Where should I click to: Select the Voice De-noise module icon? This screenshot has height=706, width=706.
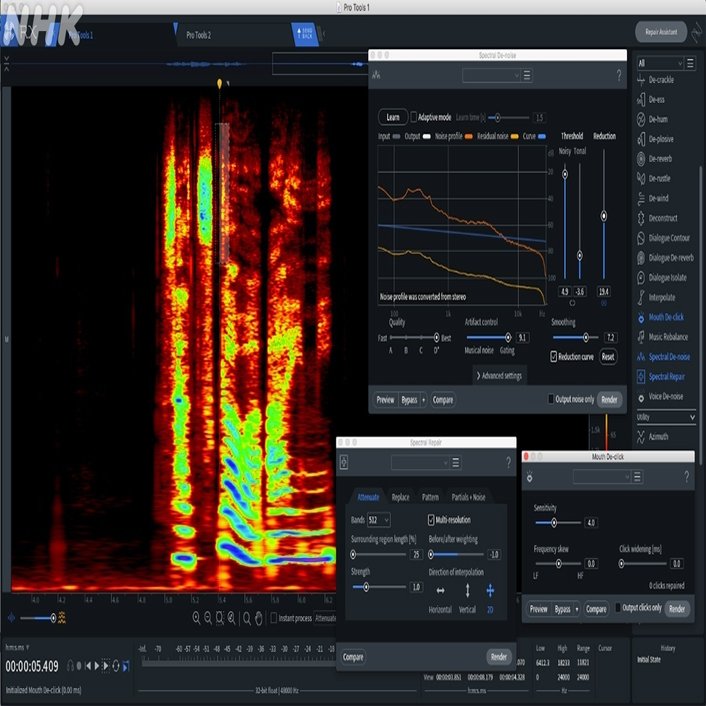click(x=641, y=398)
